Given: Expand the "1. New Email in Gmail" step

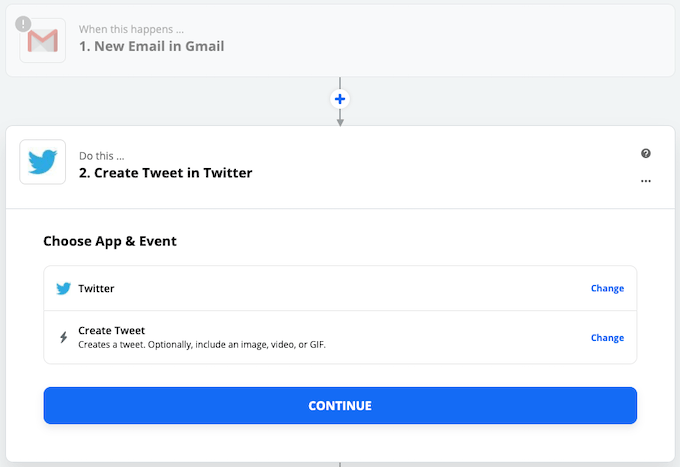Looking at the screenshot, I should 152,46.
